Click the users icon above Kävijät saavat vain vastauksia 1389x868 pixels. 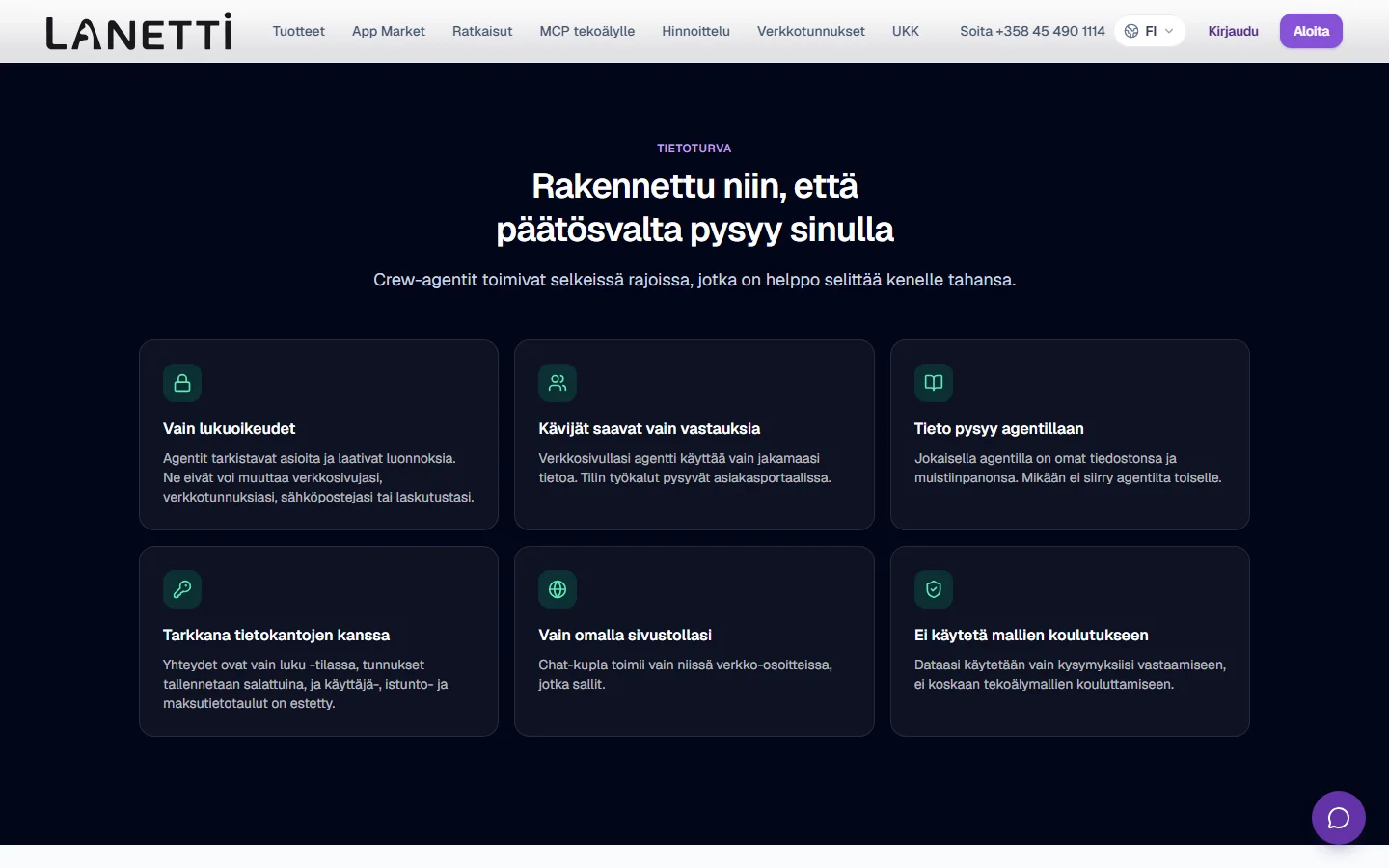pos(558,383)
